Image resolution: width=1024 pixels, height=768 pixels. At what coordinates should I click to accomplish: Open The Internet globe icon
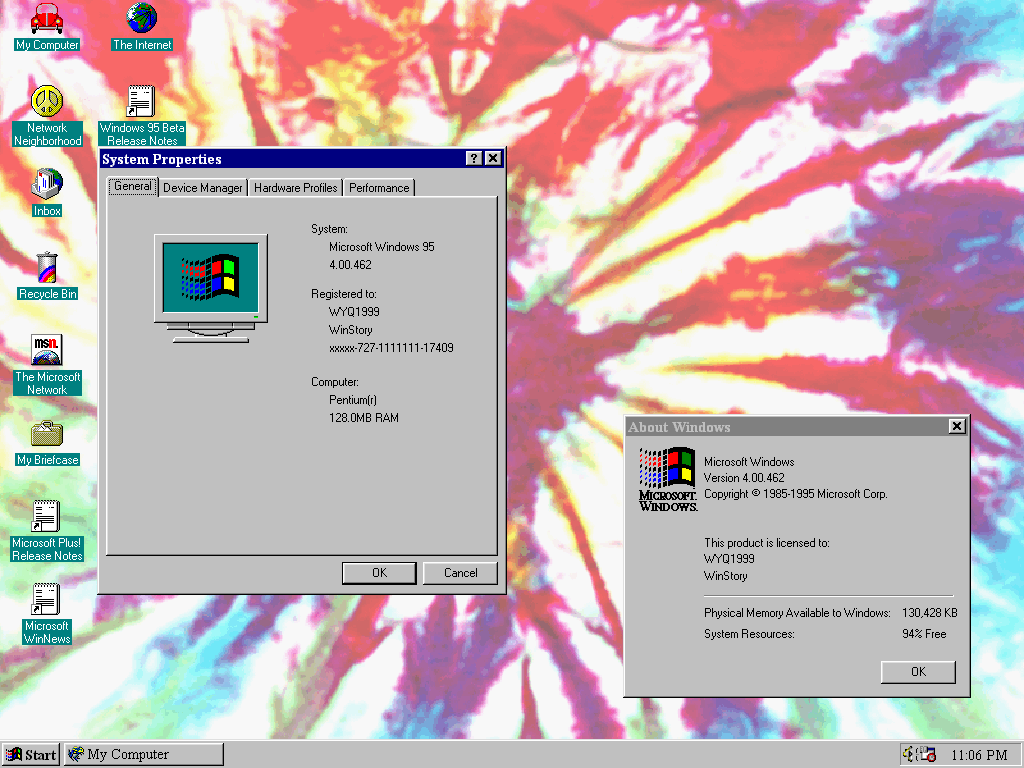[x=142, y=20]
